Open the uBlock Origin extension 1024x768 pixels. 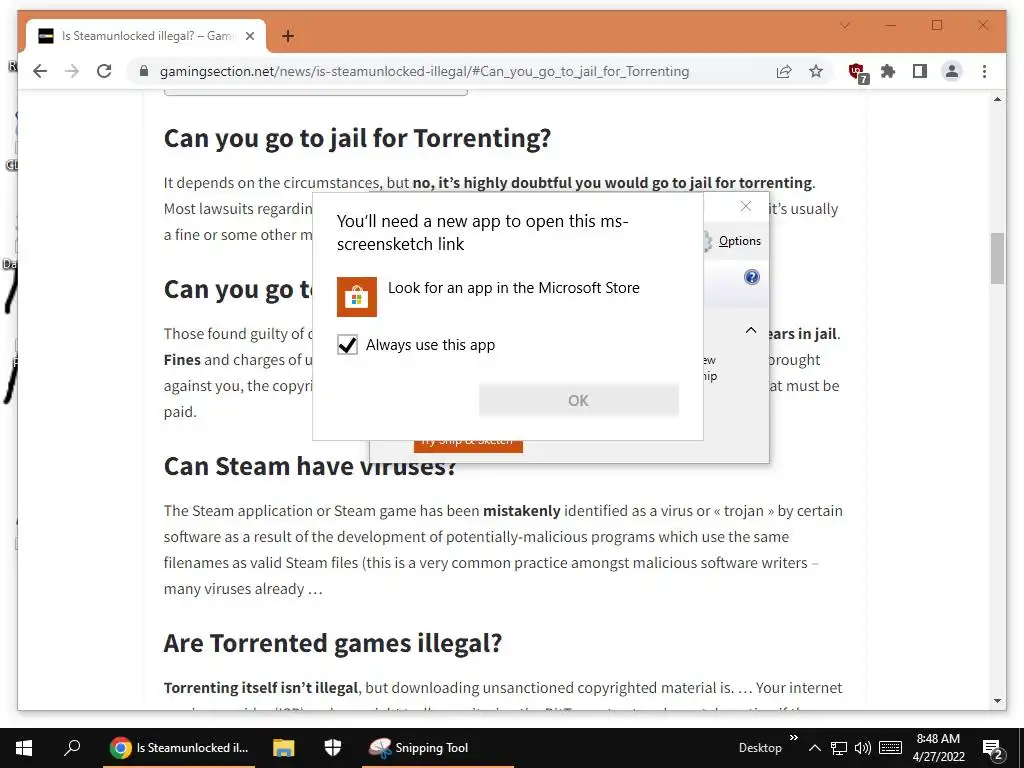pos(857,72)
